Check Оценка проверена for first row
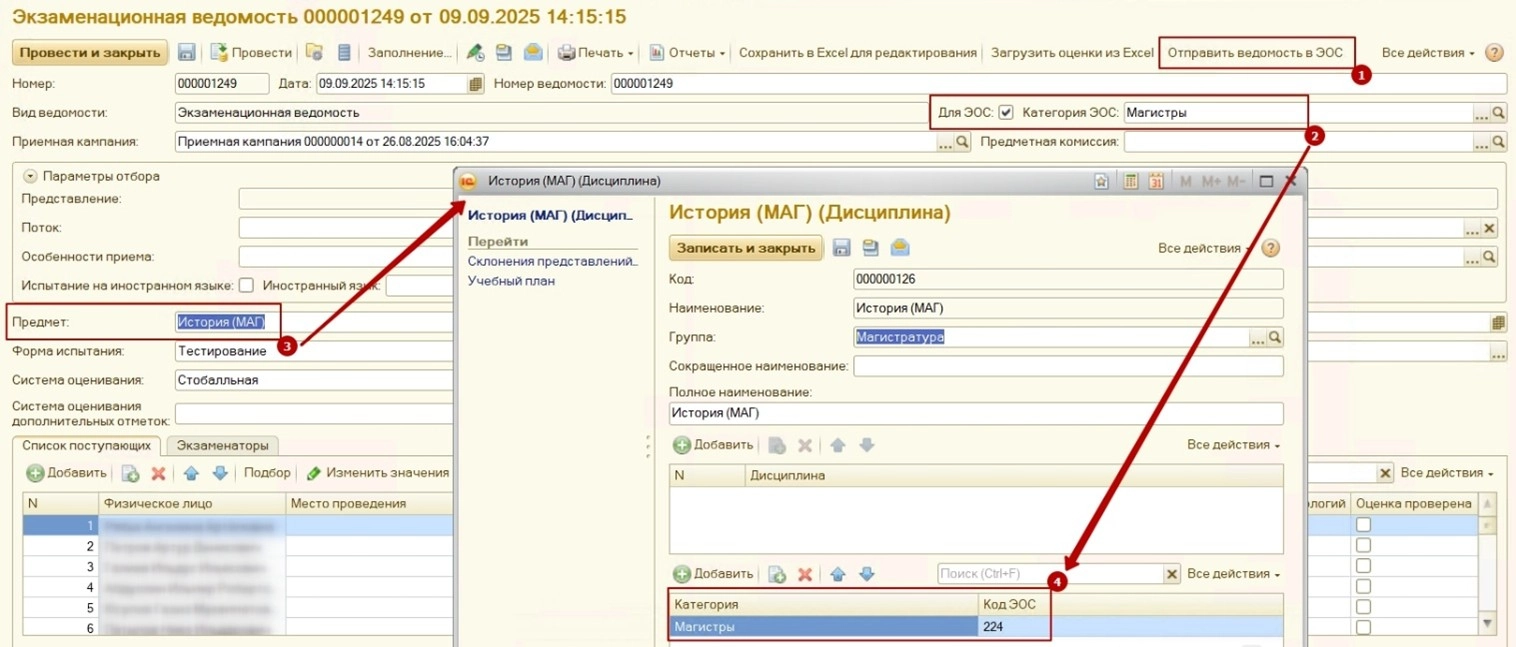This screenshot has height=647, width=1516. click(1362, 525)
